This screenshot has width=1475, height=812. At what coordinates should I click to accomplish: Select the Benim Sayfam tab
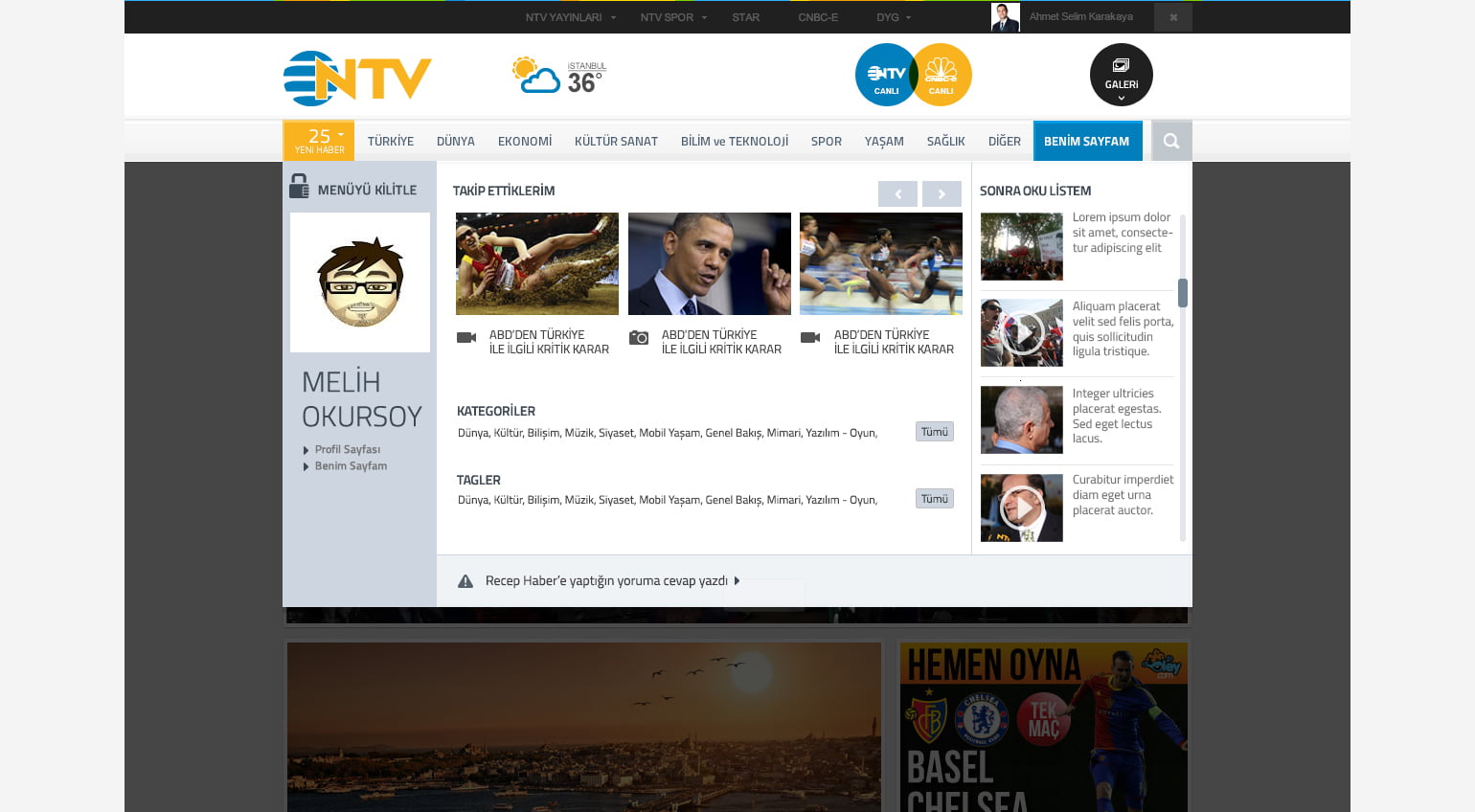click(x=1087, y=141)
